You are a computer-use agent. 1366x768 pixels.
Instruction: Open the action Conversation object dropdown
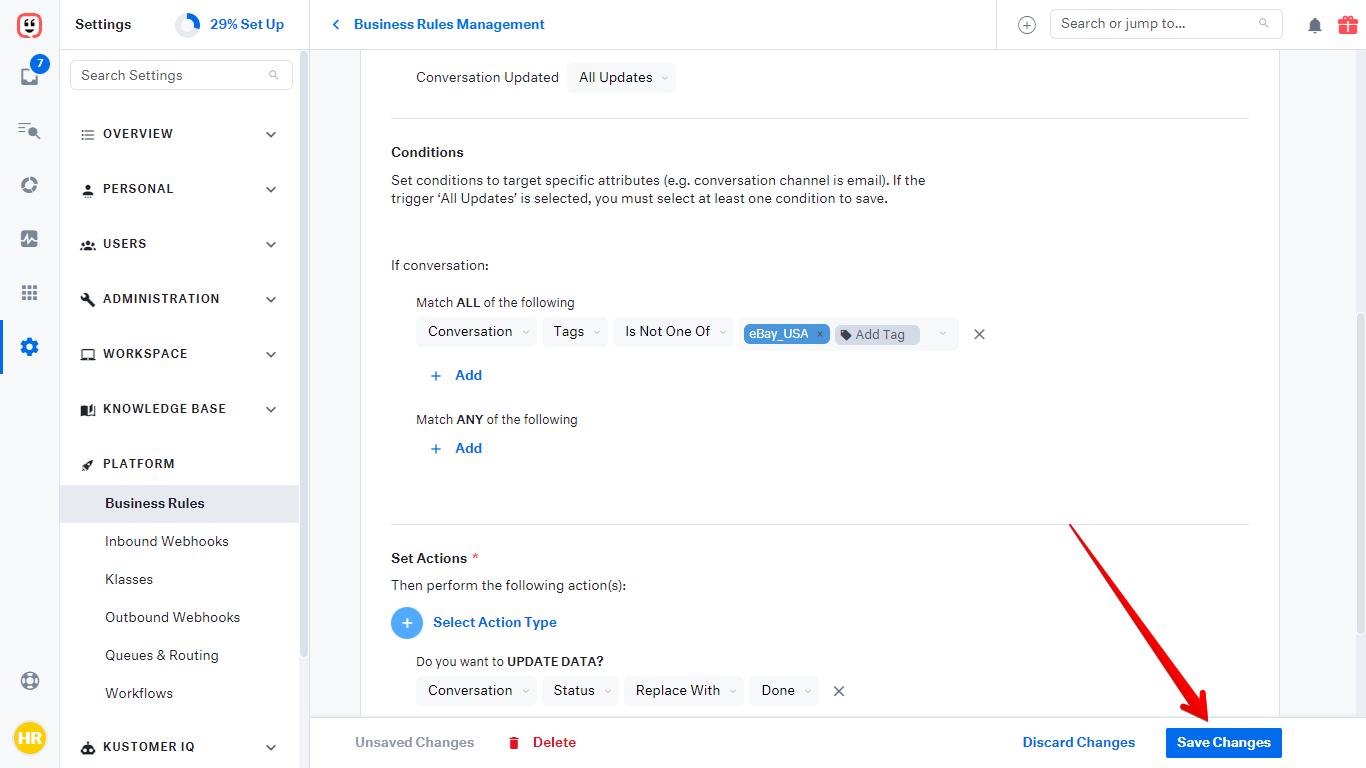coord(476,691)
